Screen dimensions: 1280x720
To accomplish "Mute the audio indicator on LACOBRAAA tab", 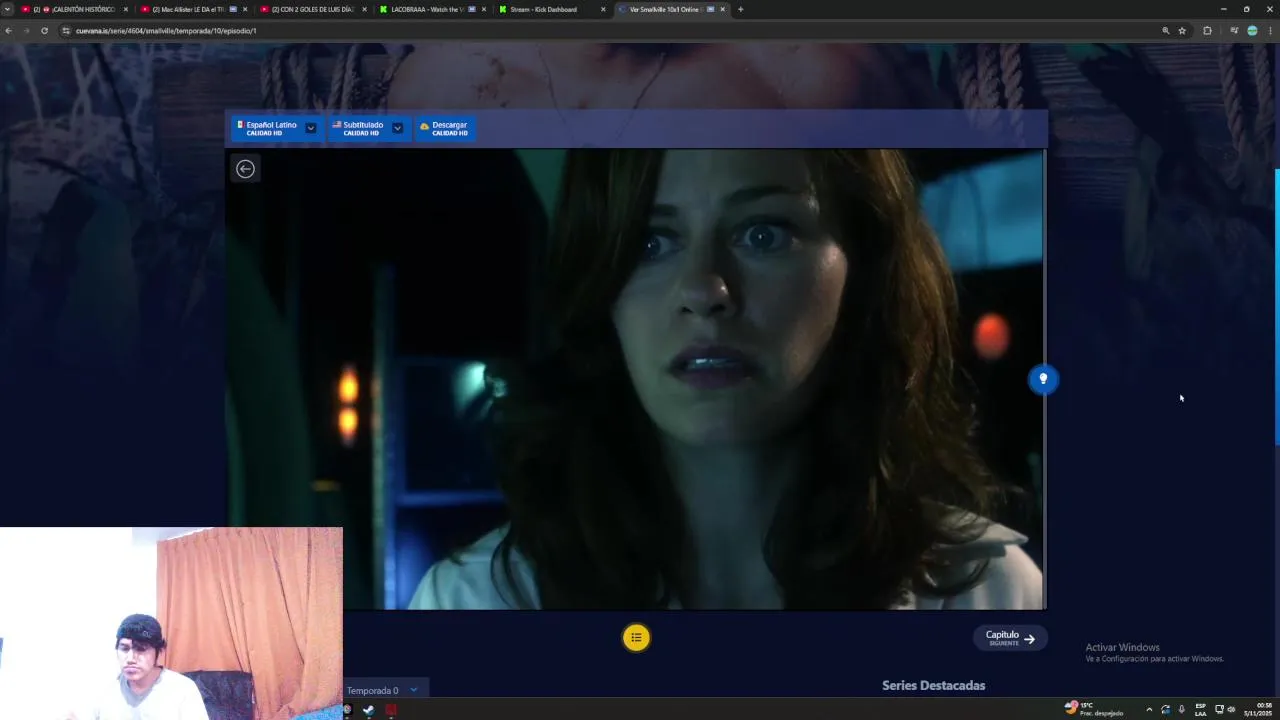I will [x=472, y=9].
